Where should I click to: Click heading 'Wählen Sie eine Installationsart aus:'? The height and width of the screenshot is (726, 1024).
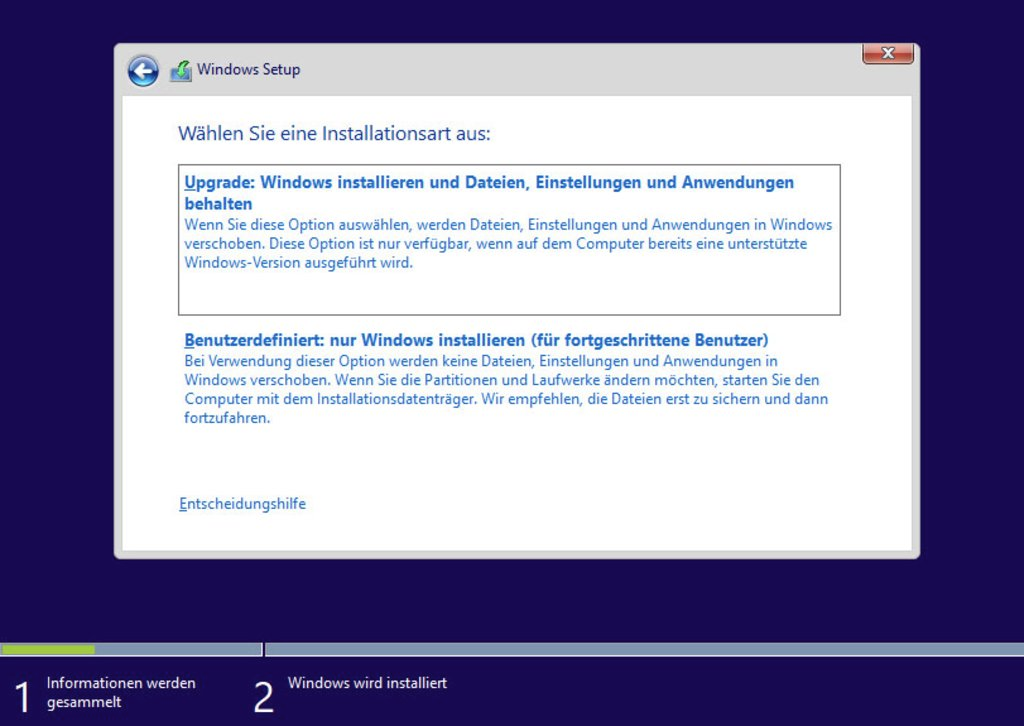(x=334, y=134)
